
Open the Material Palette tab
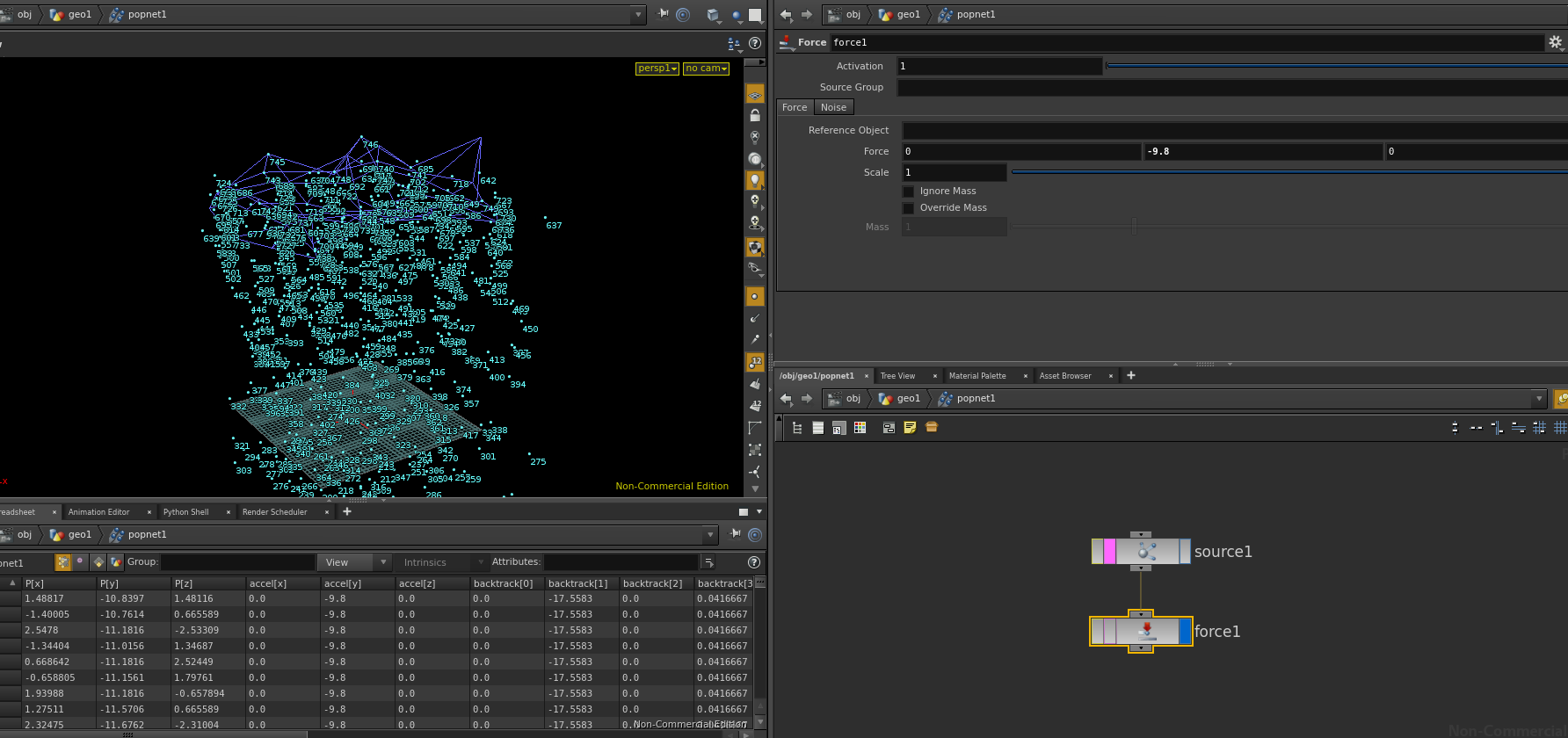[x=977, y=376]
